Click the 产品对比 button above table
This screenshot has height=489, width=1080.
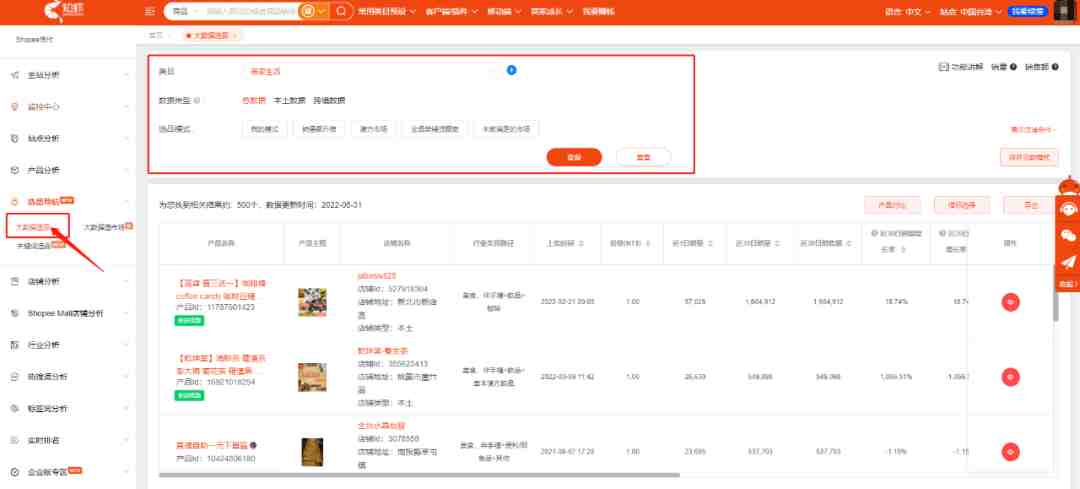tap(892, 205)
